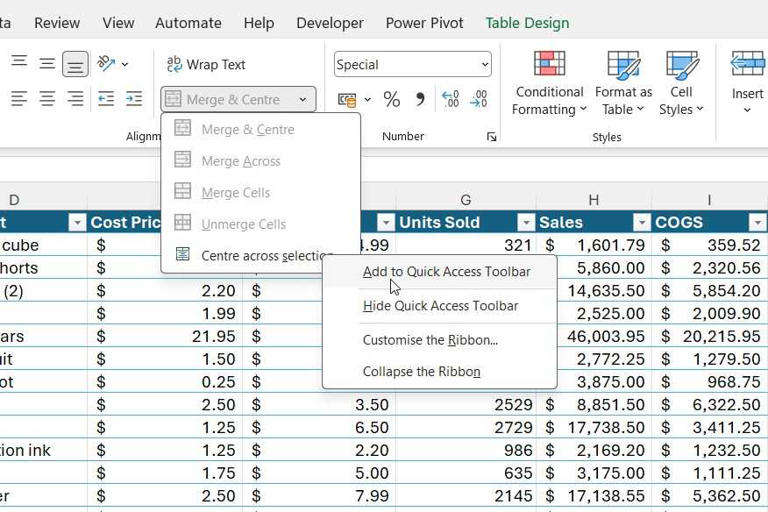The height and width of the screenshot is (512, 768).
Task: Select cost price cell 21.95
Action: click(165, 337)
